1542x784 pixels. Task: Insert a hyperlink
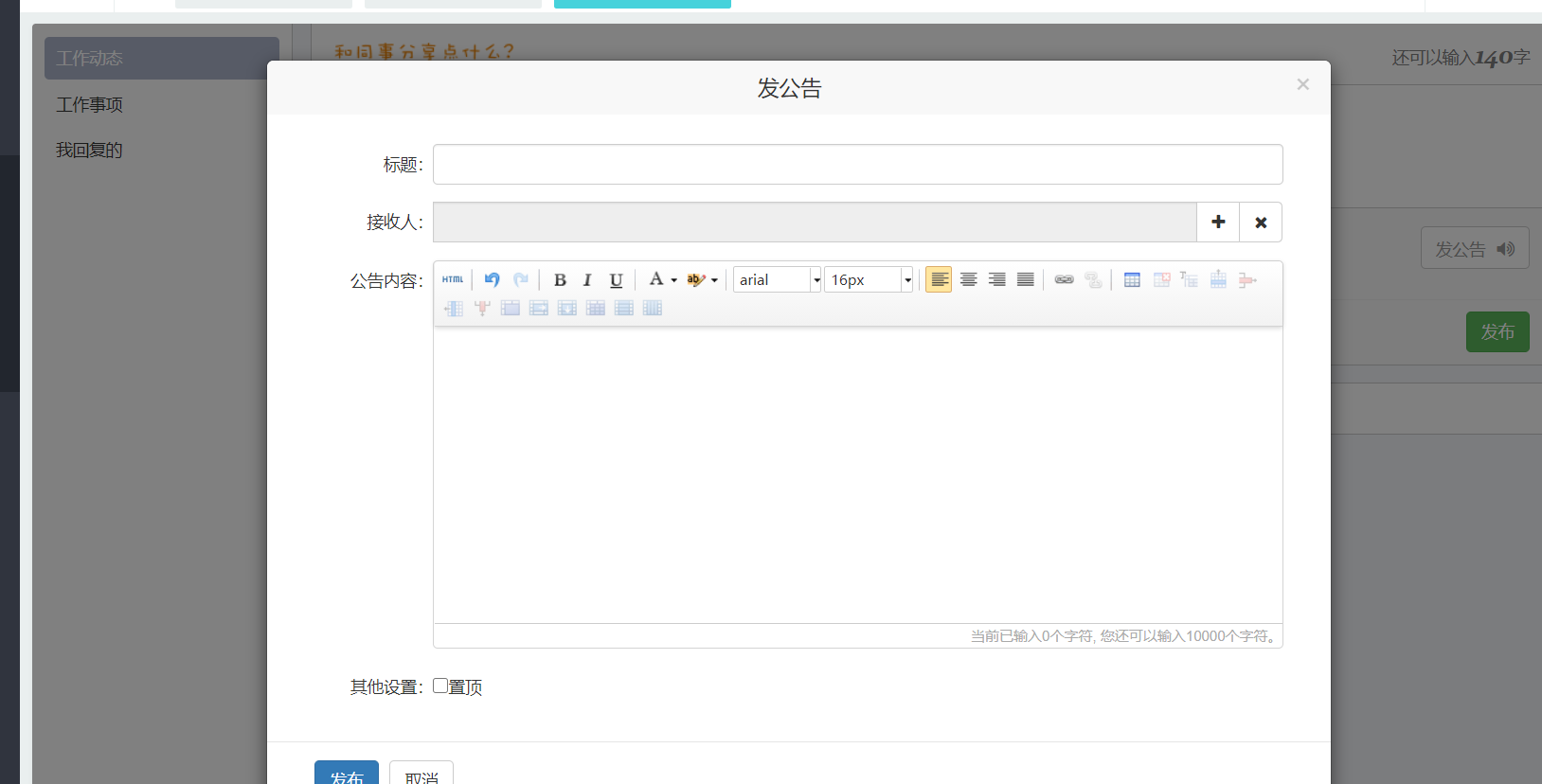pyautogui.click(x=1064, y=279)
